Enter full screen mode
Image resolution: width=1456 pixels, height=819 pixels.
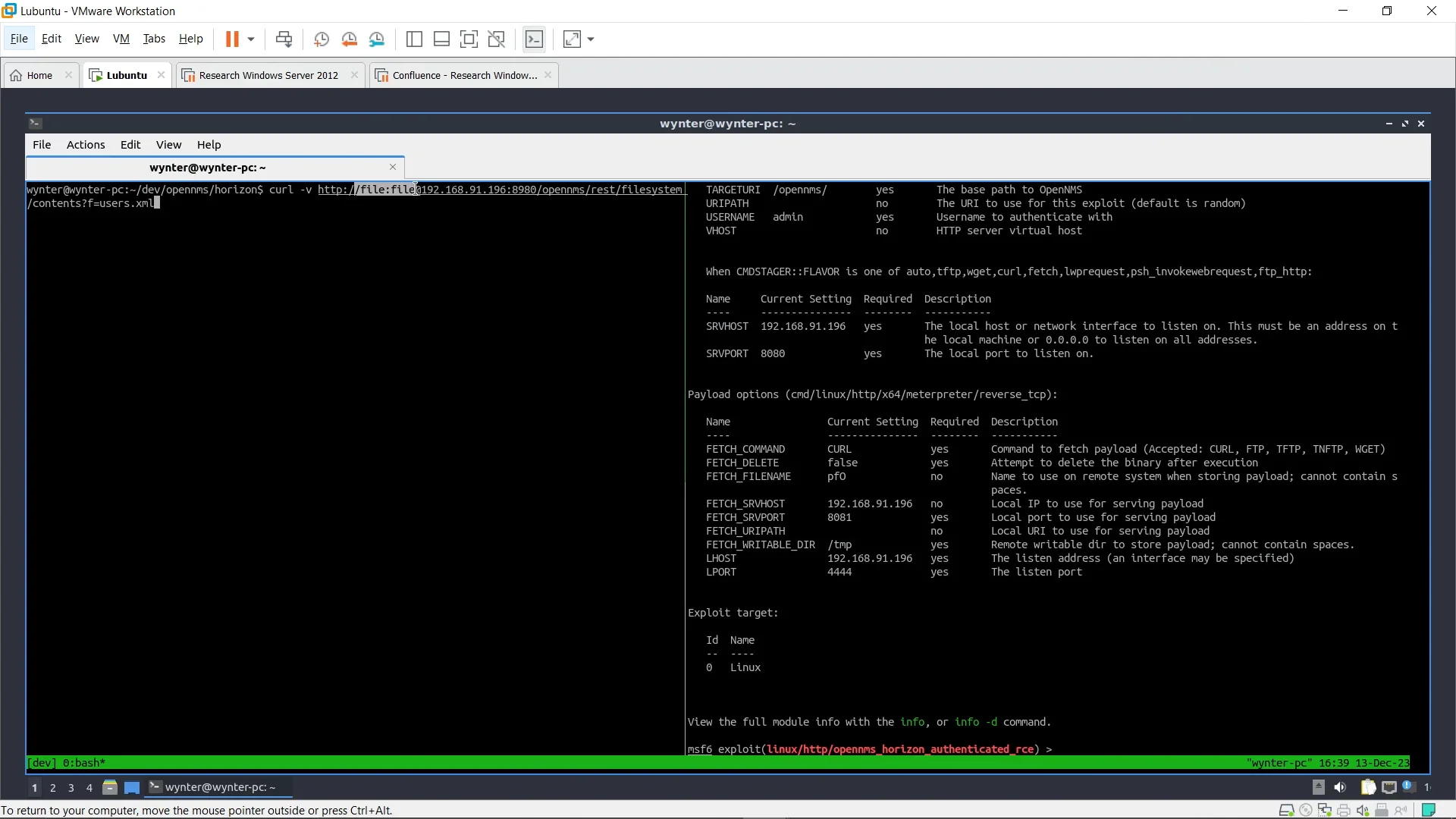(x=469, y=39)
